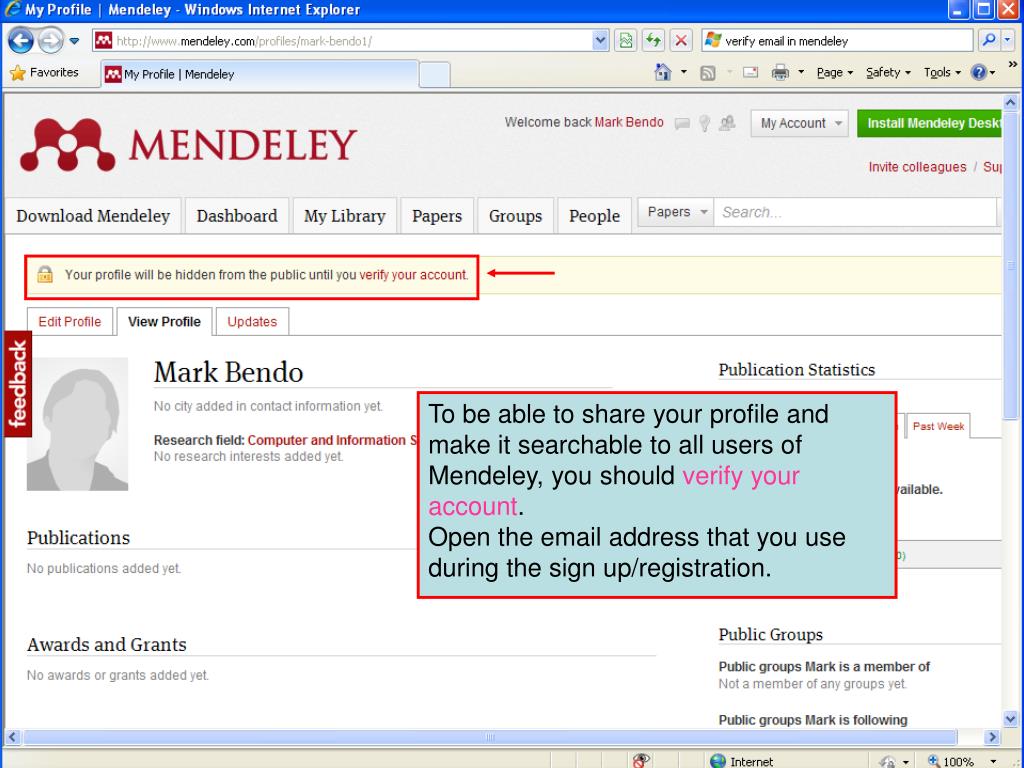The height and width of the screenshot is (768, 1024).
Task: Open the 100% zoom level dropdown arrow
Action: 993,761
